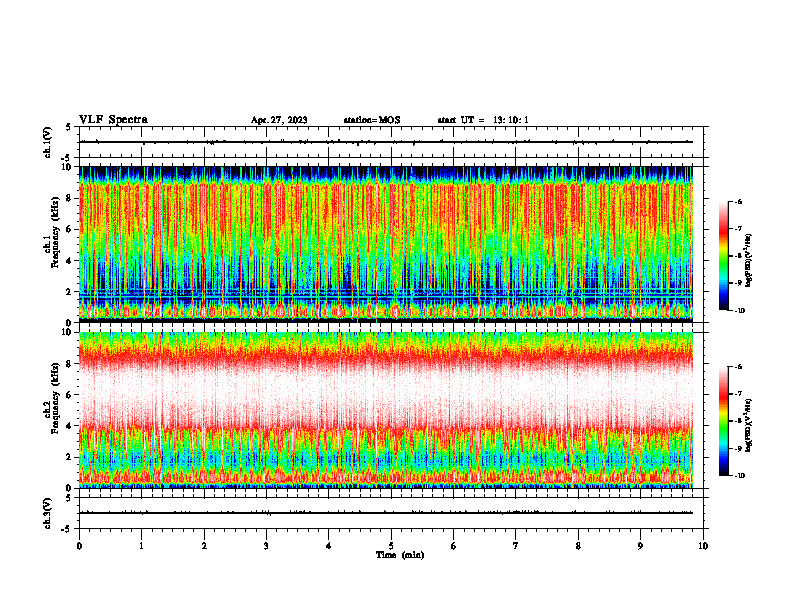
Task: Click the "-6" label on the lower colorbar
Action: 738,367
